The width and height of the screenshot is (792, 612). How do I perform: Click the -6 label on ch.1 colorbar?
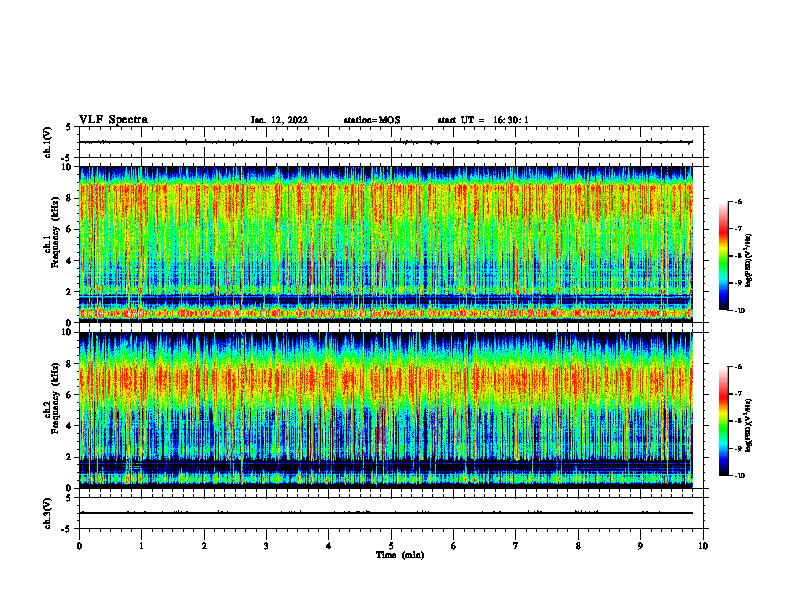738,201
